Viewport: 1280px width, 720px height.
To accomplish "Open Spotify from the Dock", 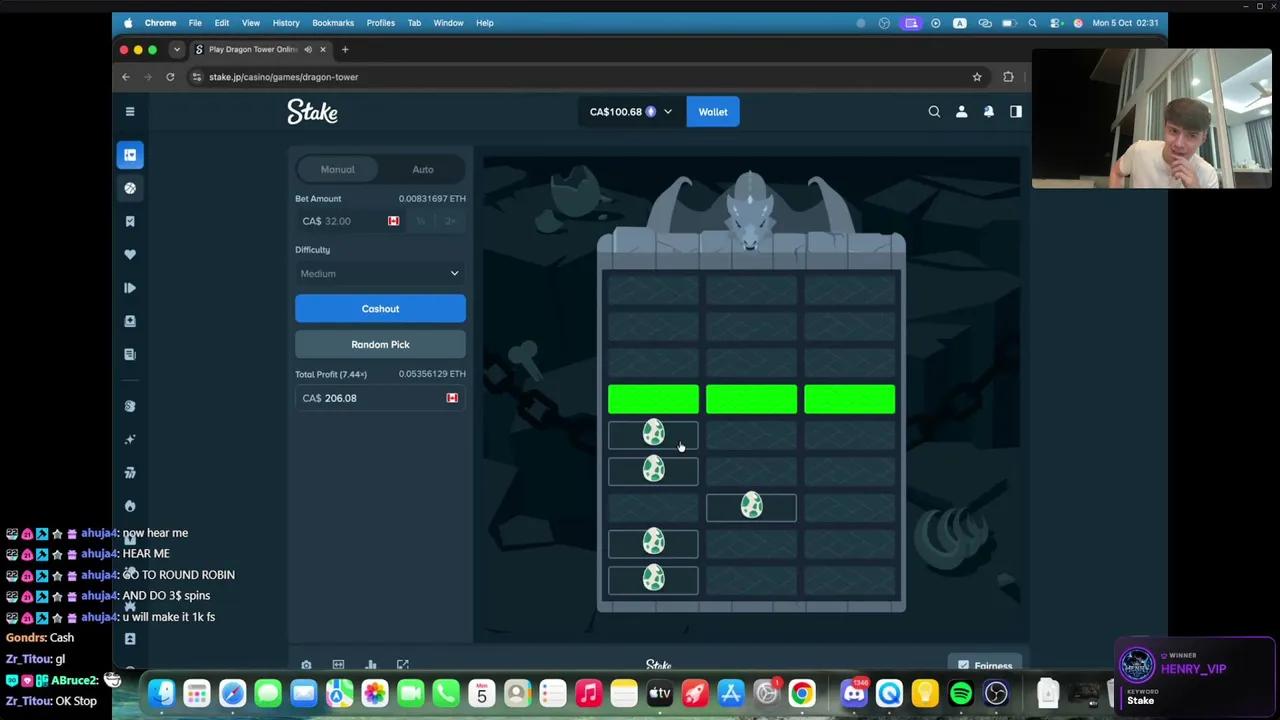I will pos(960,693).
